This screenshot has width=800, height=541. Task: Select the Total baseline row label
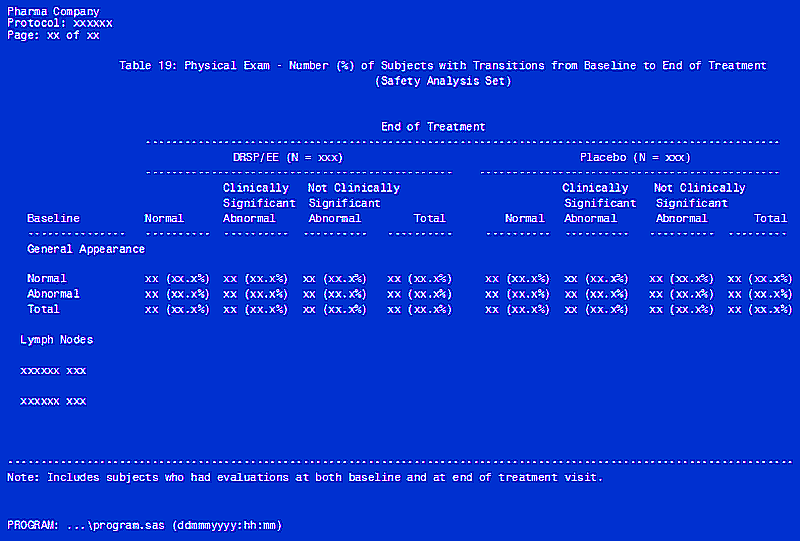pos(43,310)
